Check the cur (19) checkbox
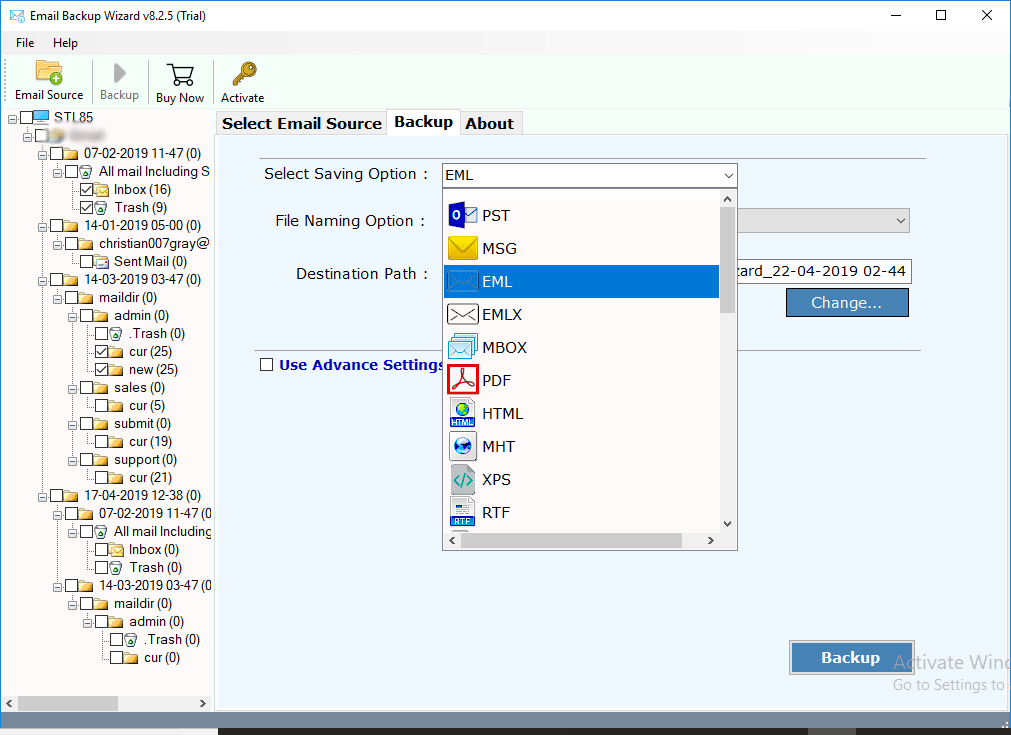This screenshot has width=1011, height=735. point(102,442)
